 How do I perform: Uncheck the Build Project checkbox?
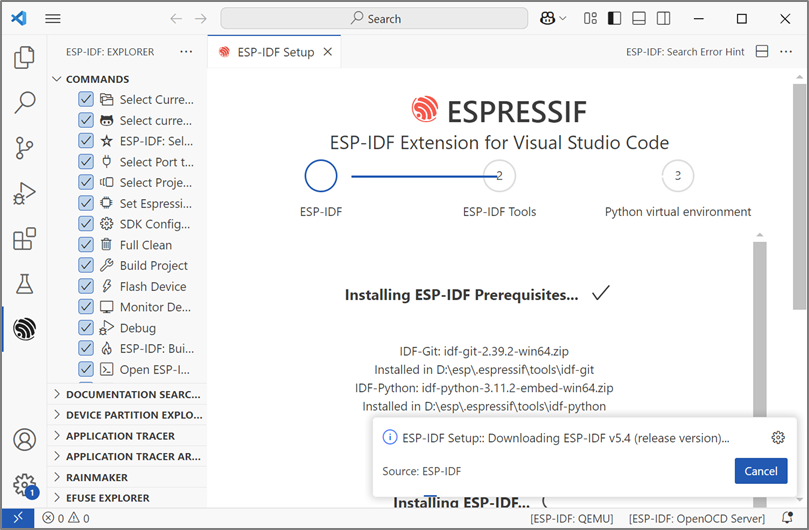[86, 265]
